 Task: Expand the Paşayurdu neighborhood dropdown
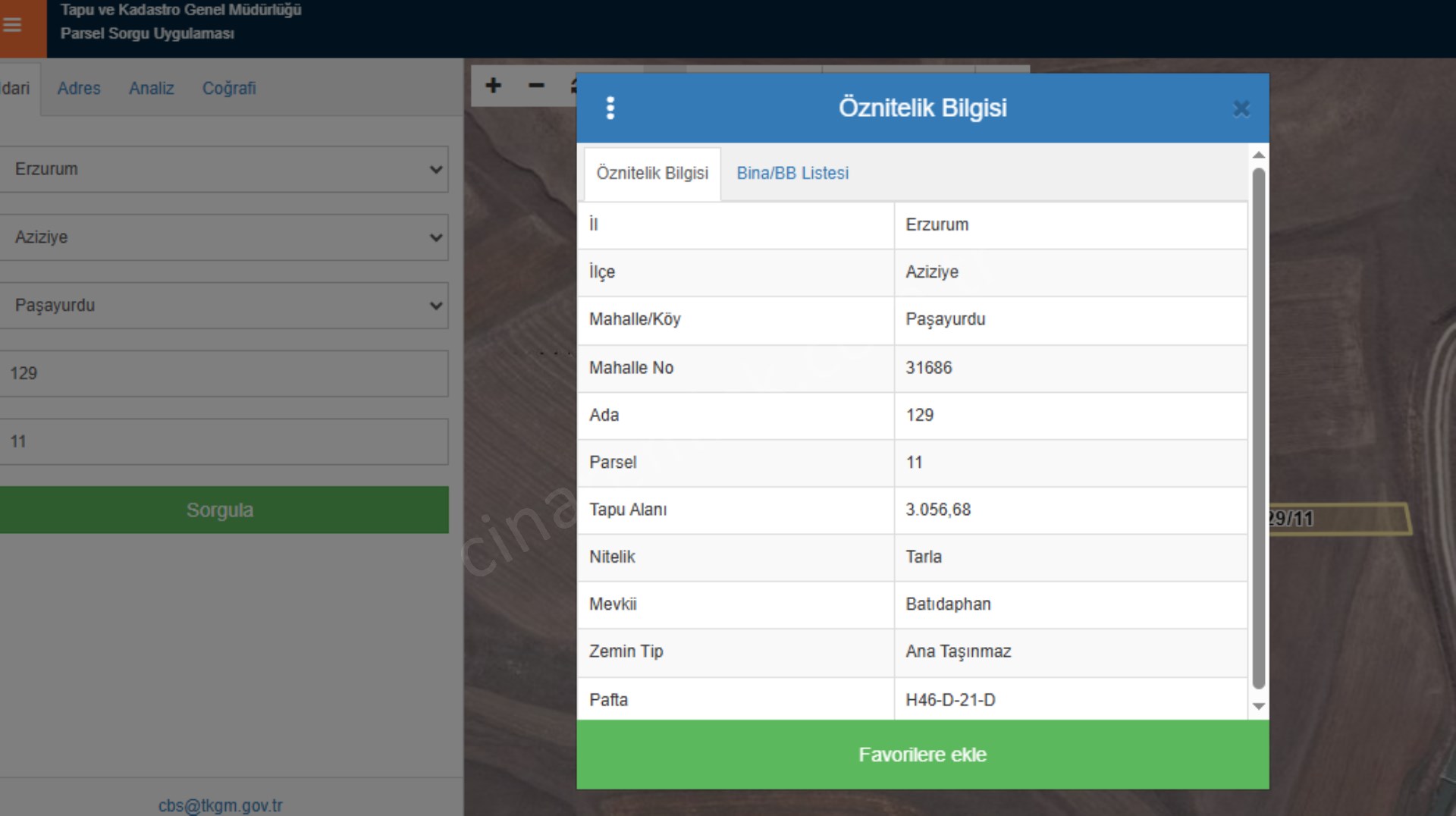tap(224, 306)
